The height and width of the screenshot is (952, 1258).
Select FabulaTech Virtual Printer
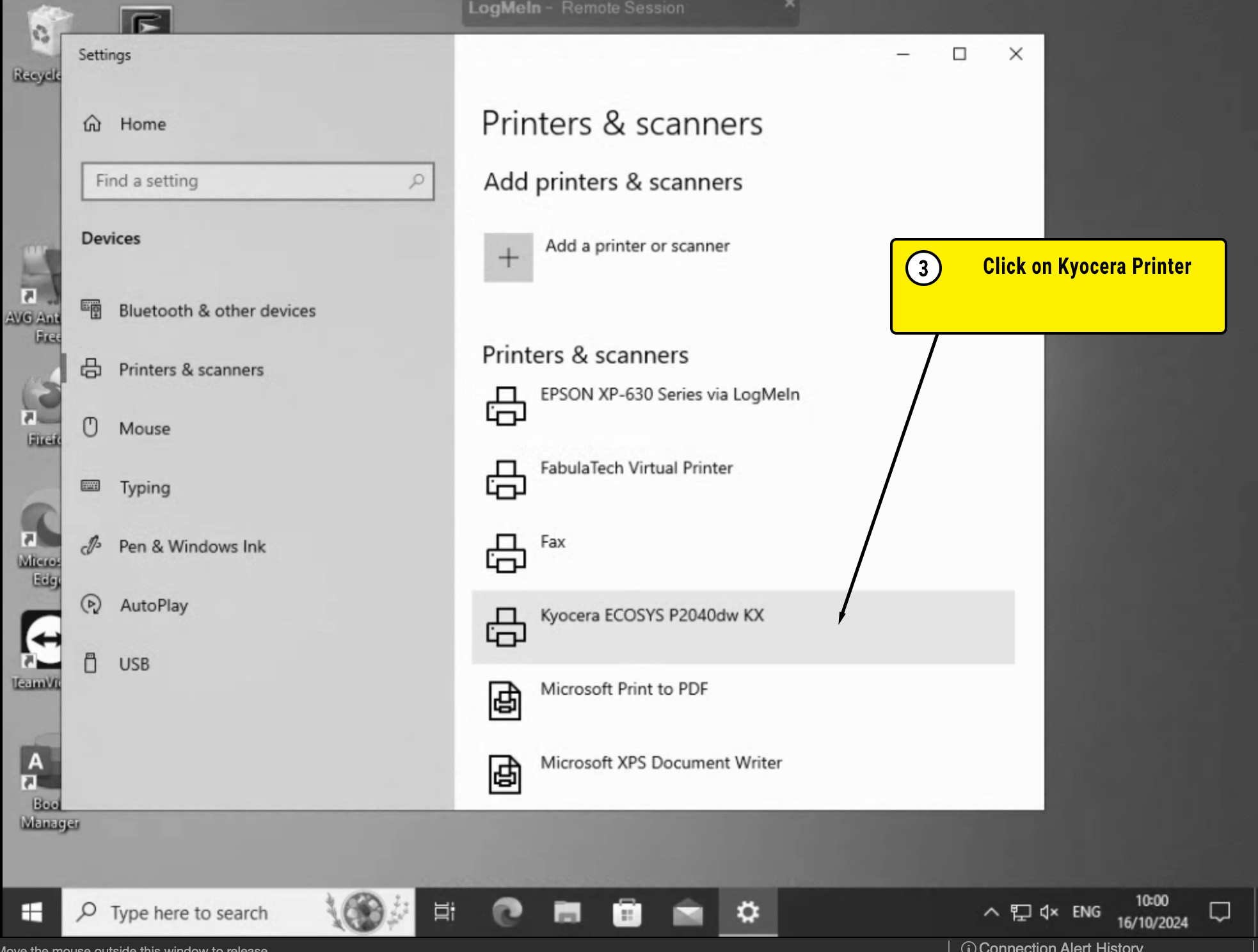point(743,480)
